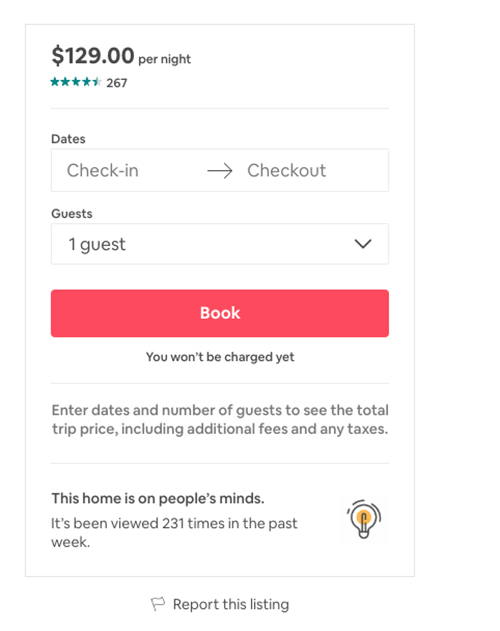Click the red Book button
This screenshot has width=500, height=631.
coord(220,313)
